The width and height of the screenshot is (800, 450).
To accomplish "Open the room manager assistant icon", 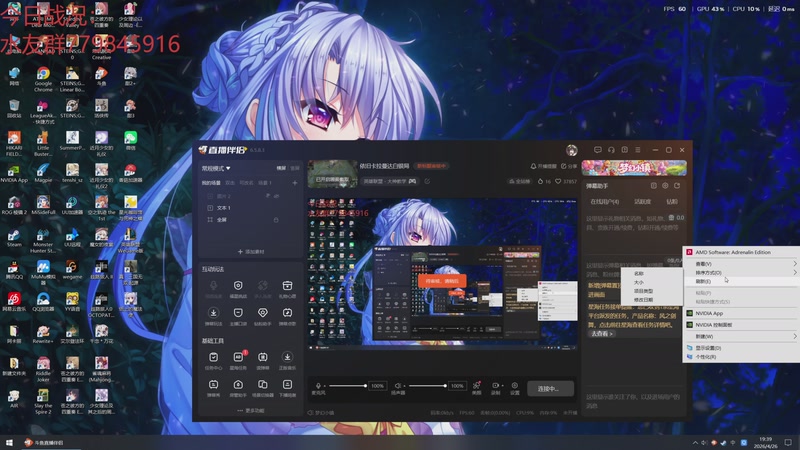I will (x=238, y=387).
